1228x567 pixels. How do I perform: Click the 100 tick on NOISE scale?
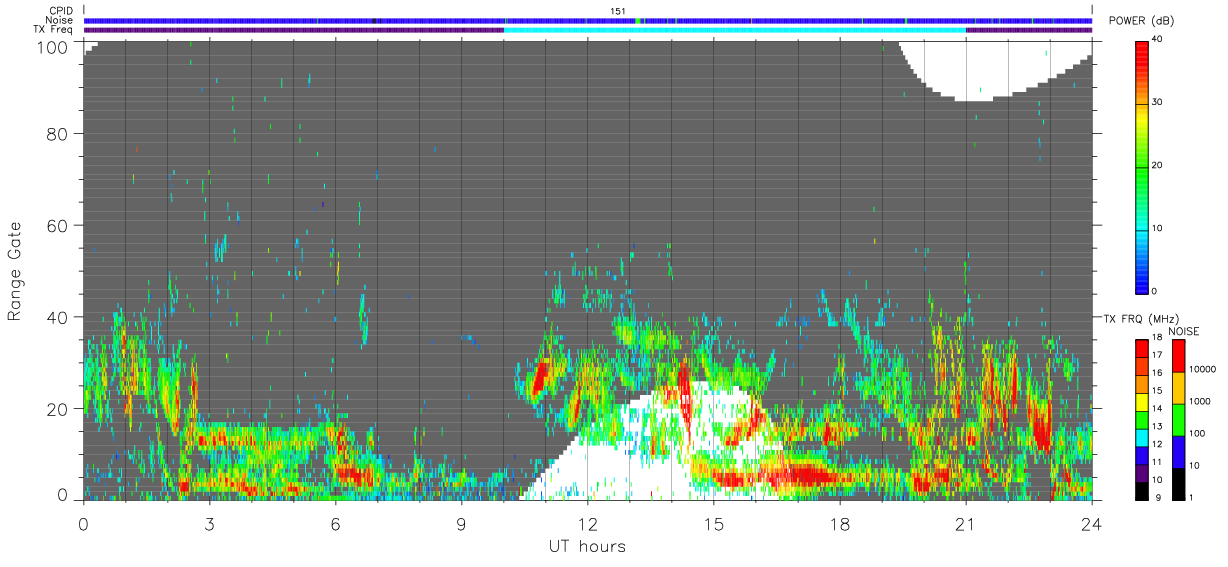click(x=1196, y=433)
